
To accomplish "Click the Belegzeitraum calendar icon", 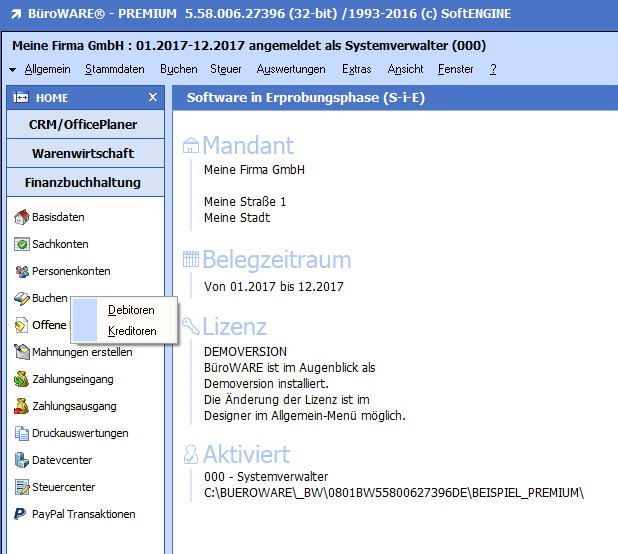I will pyautogui.click(x=191, y=259).
